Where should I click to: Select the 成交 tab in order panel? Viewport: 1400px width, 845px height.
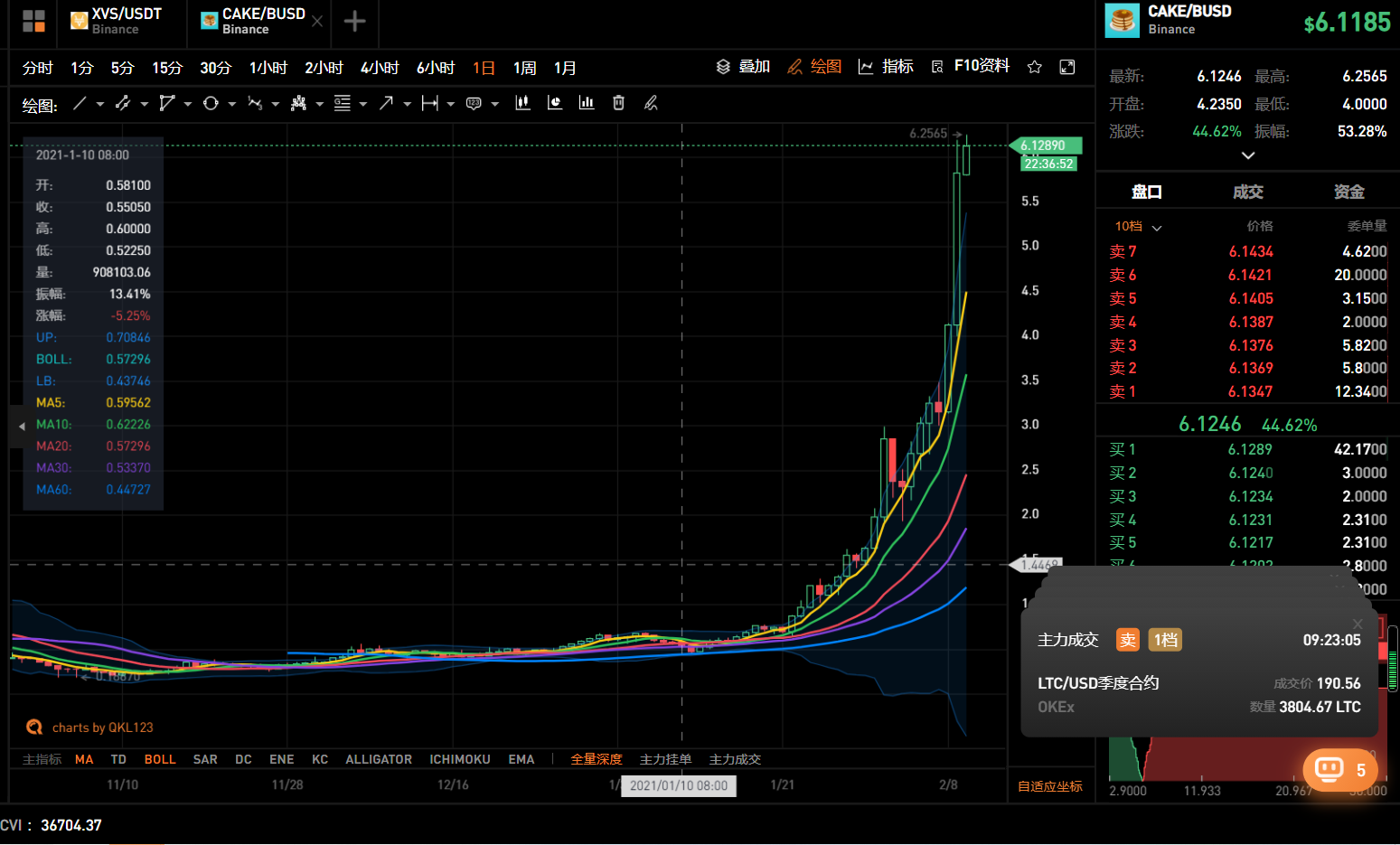(1247, 192)
